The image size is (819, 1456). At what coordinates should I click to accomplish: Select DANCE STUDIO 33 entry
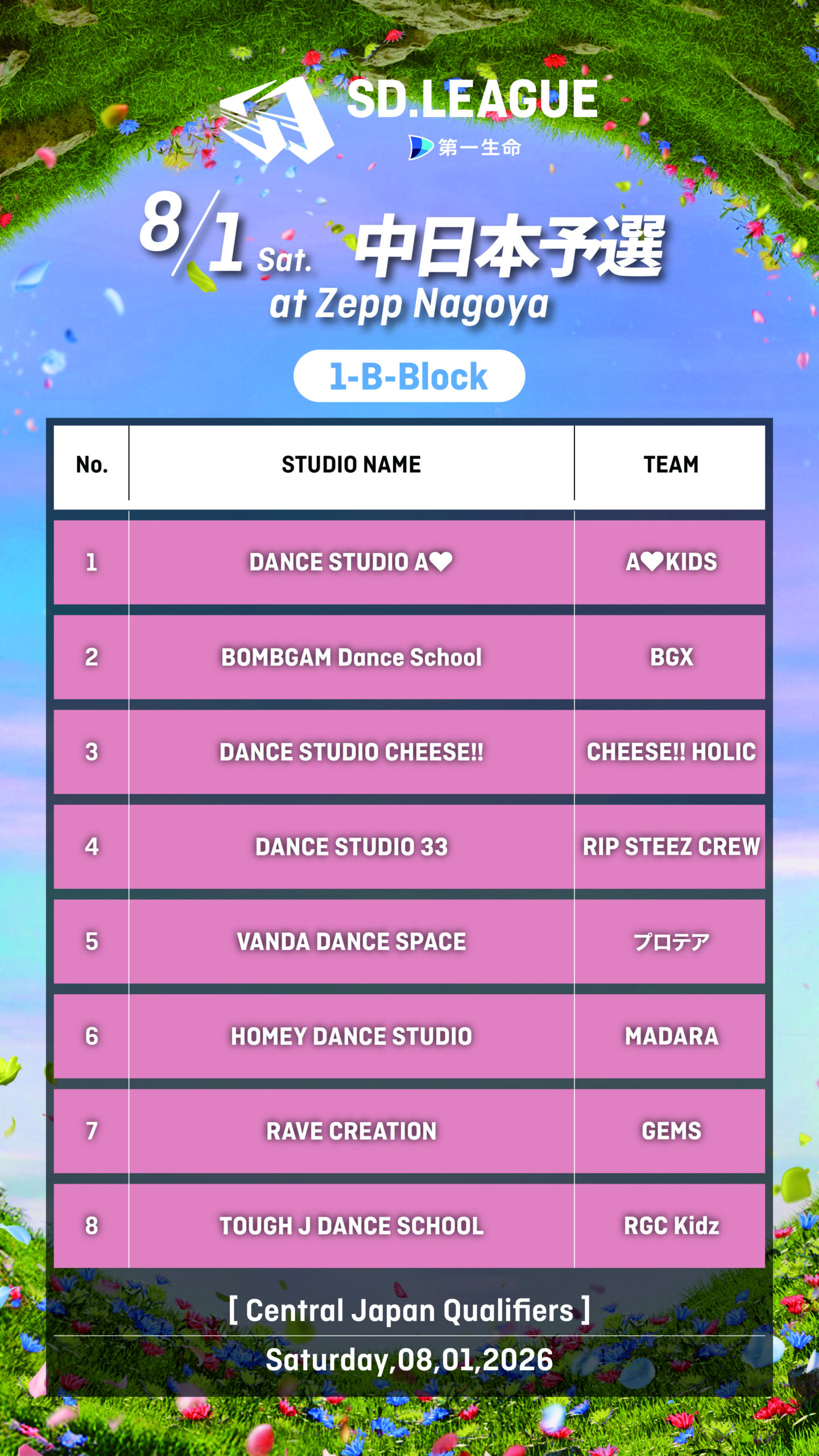point(351,847)
